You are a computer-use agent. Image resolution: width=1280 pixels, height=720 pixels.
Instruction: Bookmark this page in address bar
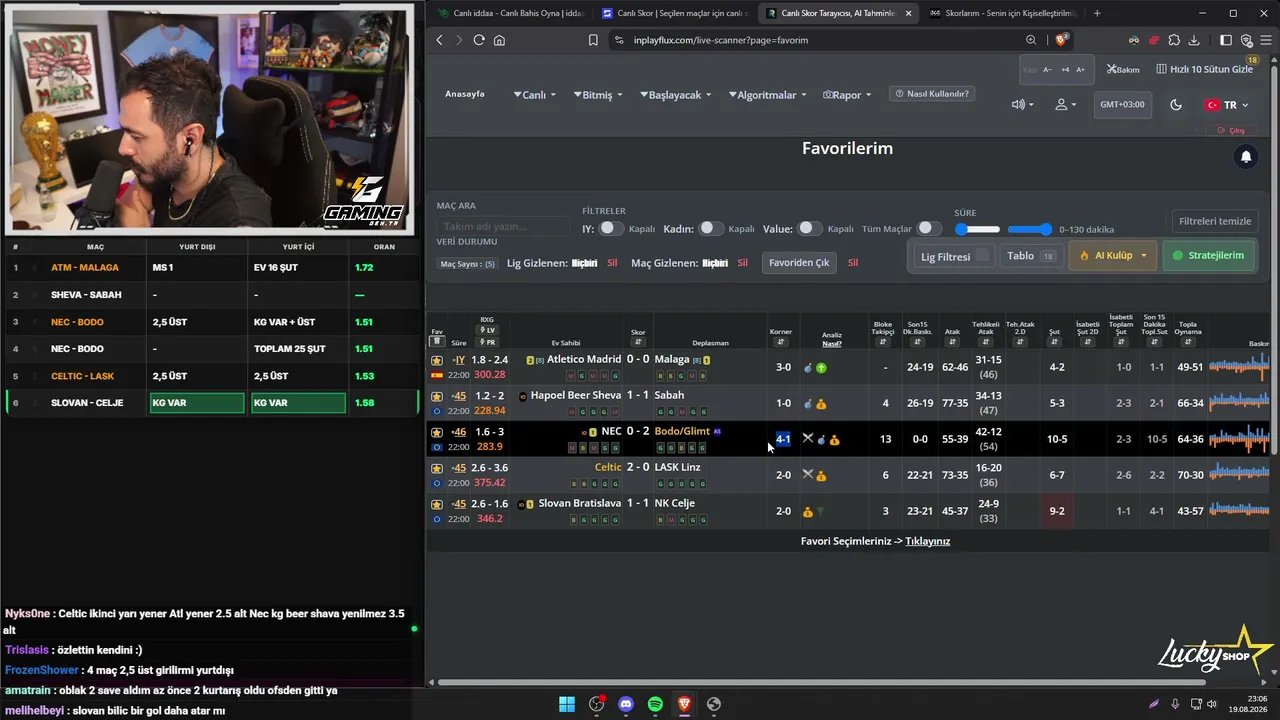click(593, 40)
